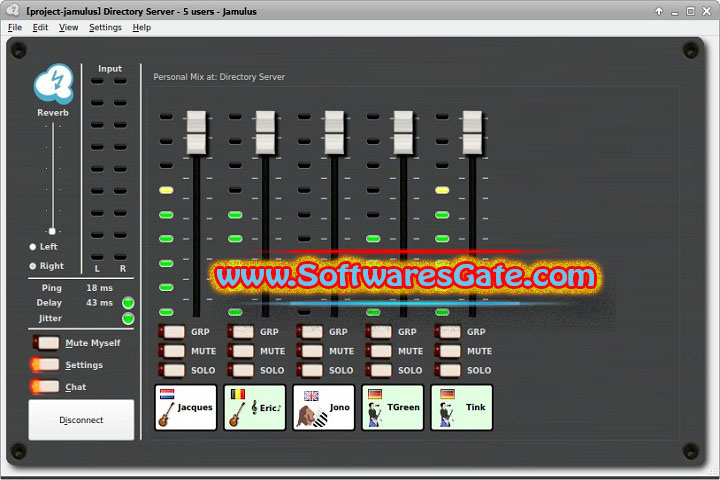The width and height of the screenshot is (720, 480).
Task: Click the treble clef icon beside Eric
Action: click(x=254, y=407)
